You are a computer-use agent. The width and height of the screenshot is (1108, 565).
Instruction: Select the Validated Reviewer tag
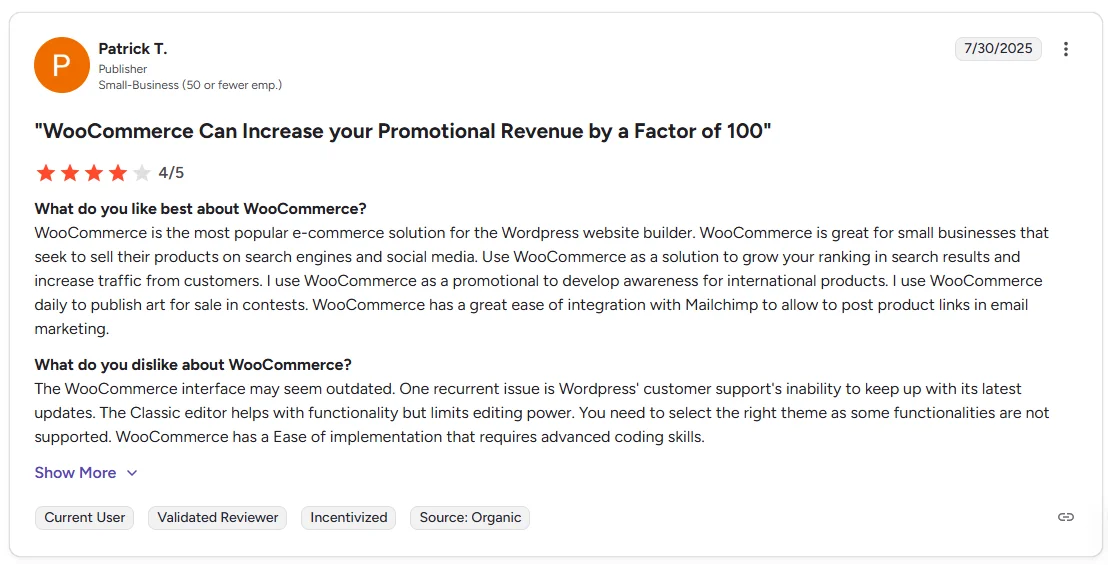(x=218, y=518)
